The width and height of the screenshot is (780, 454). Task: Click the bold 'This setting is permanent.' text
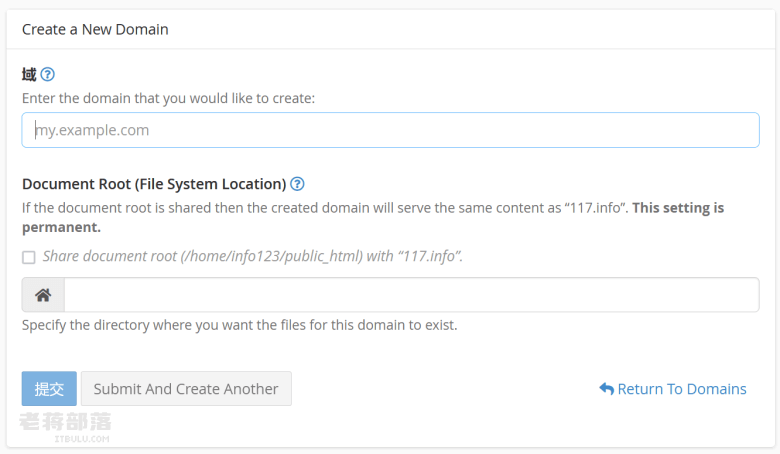(373, 217)
